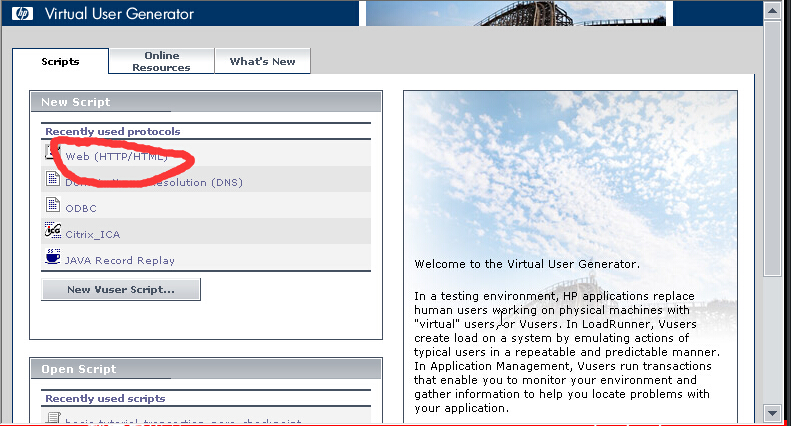Choose the JAVA Record Replay link
Viewport: 791px width, 426px height.
point(120,260)
